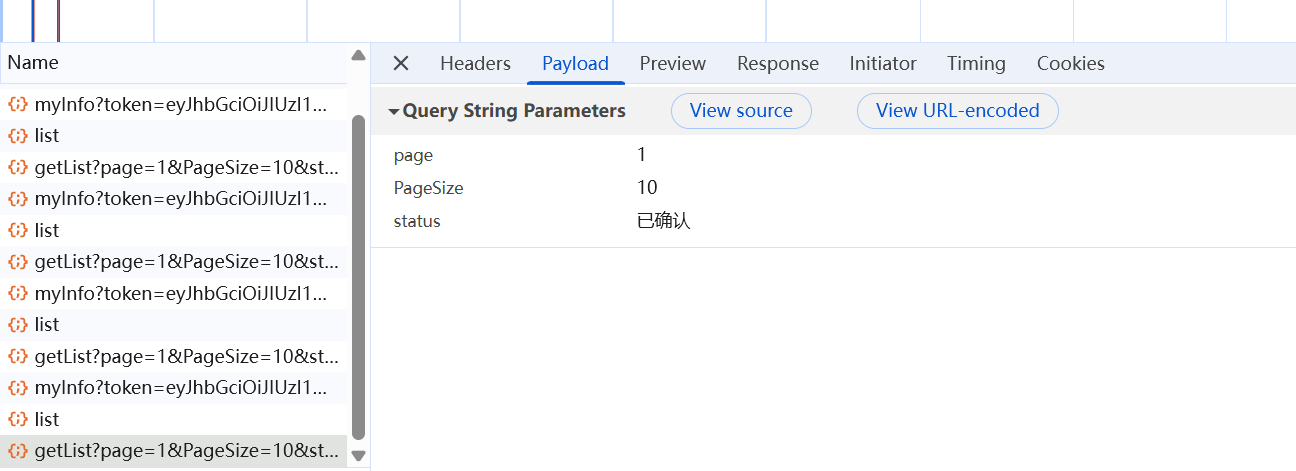The image size is (1296, 471).
Task: Select the first myInfo?token request
Action: 180,104
